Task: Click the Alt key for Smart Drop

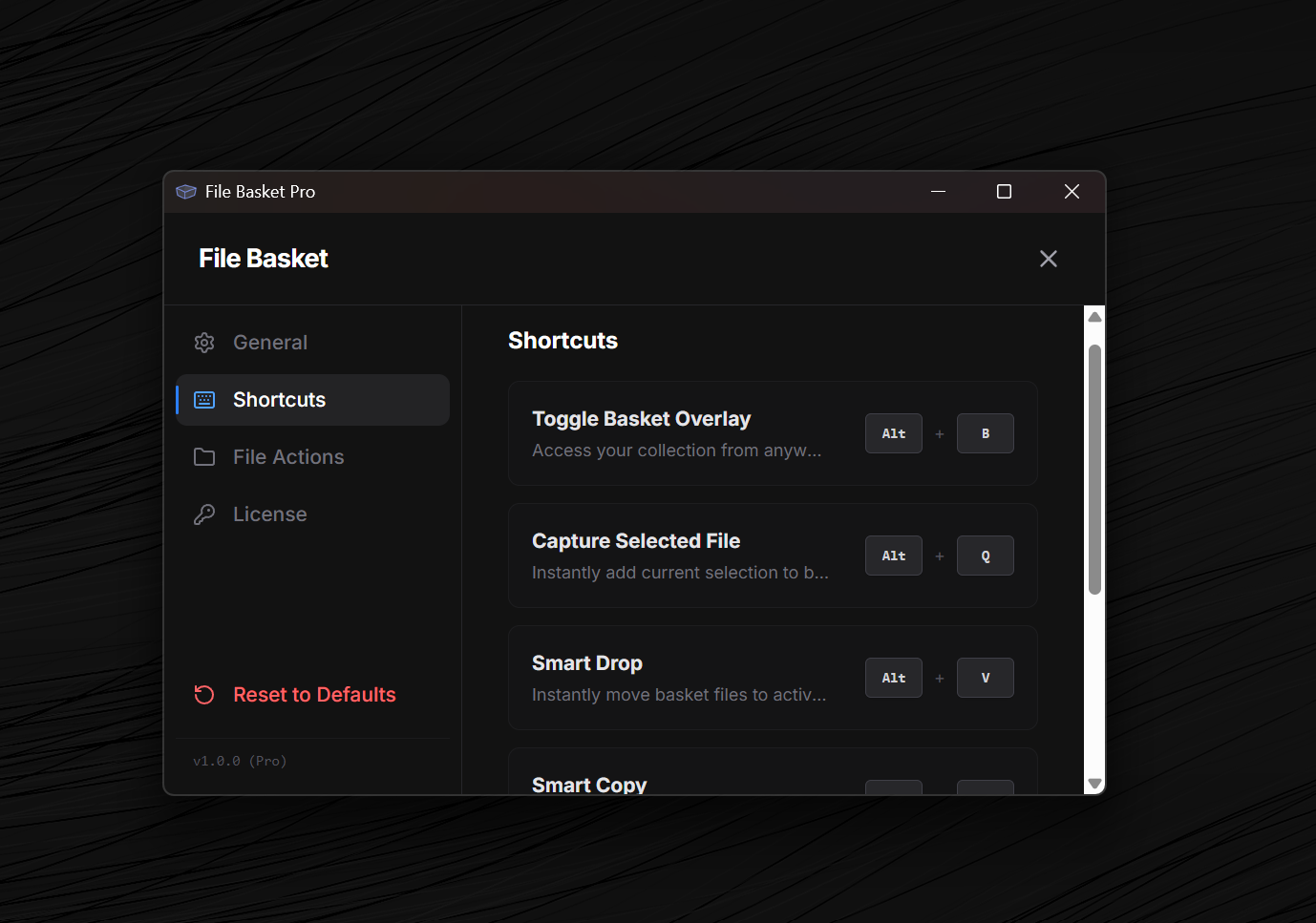Action: coord(894,678)
